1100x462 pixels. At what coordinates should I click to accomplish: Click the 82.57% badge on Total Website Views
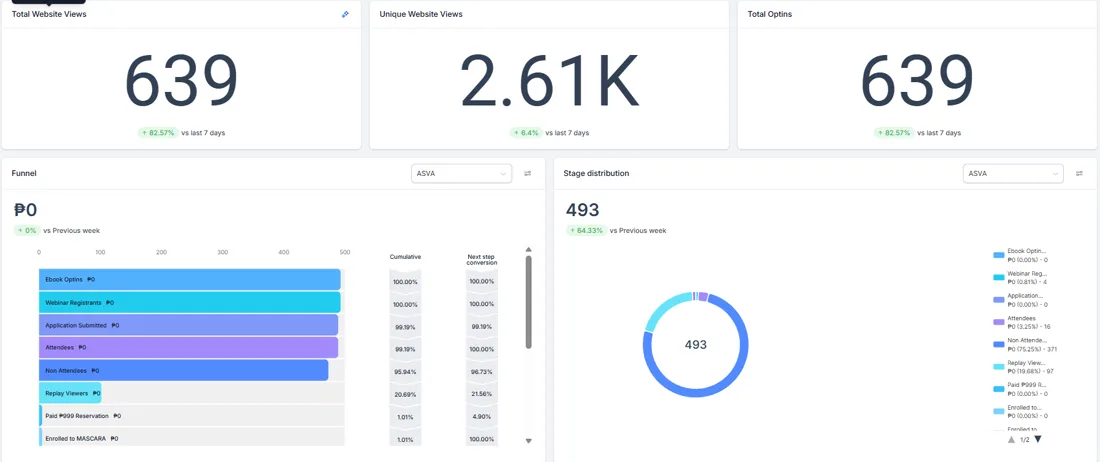click(x=159, y=133)
